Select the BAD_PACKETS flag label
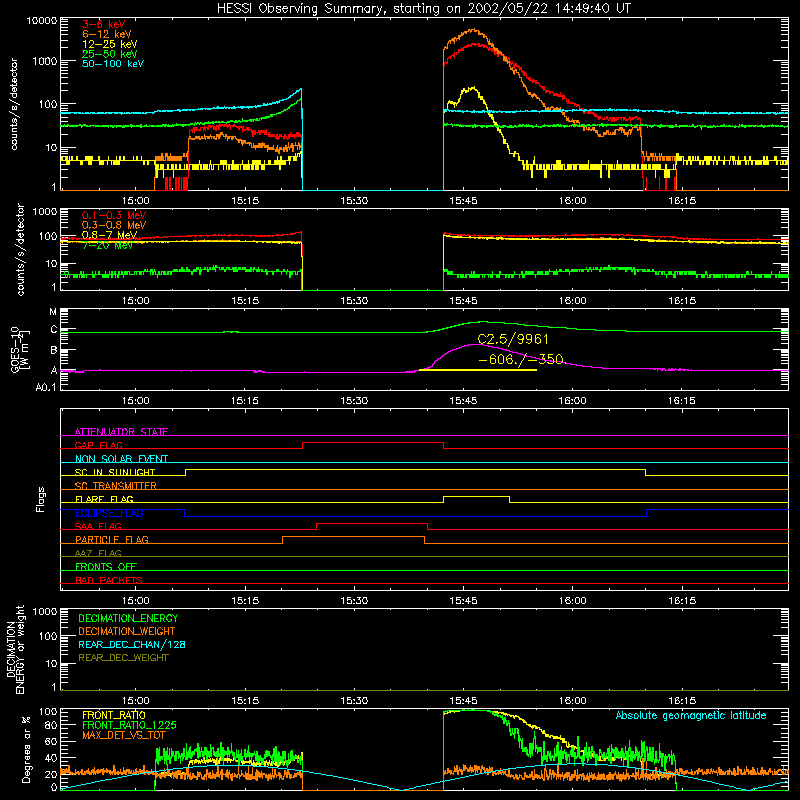800x800 pixels. [x=109, y=580]
